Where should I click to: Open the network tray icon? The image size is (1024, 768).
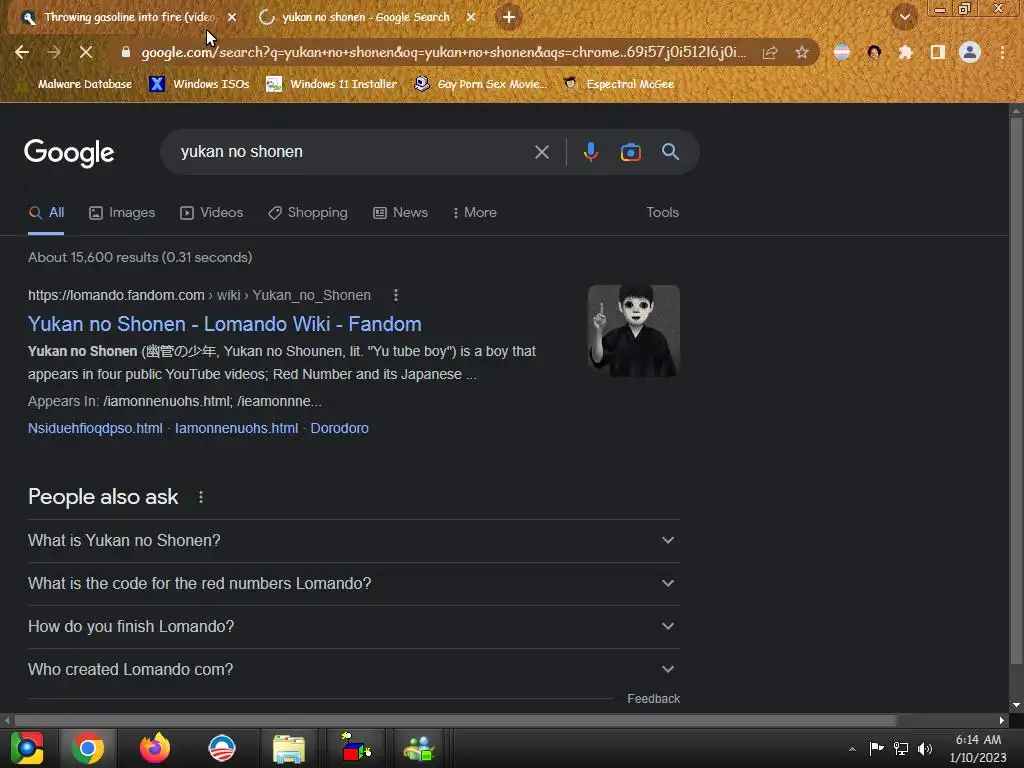pyautogui.click(x=901, y=748)
